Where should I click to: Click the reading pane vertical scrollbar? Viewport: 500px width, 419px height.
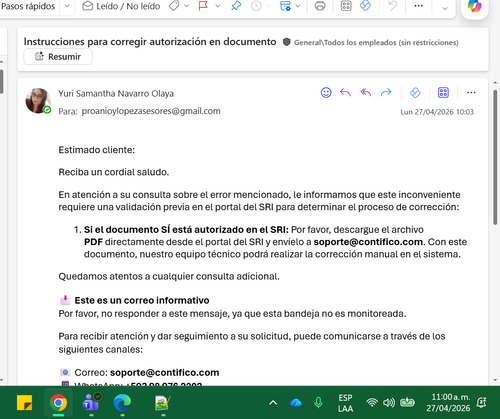495,157
